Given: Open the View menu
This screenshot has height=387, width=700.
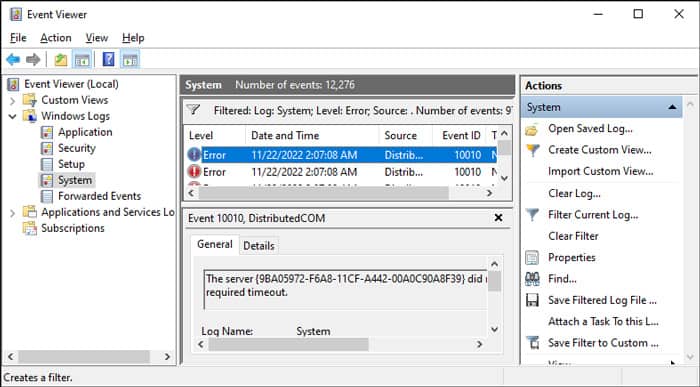Looking at the screenshot, I should click(97, 38).
